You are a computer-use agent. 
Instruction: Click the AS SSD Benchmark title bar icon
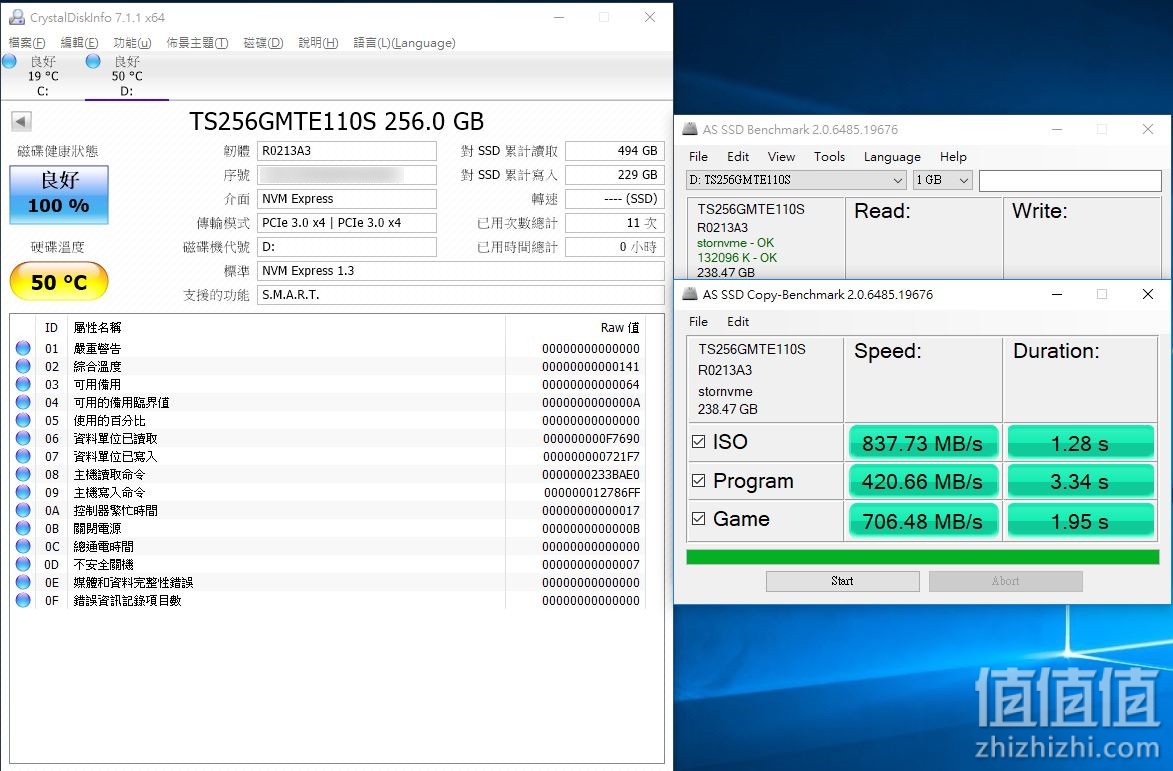pyautogui.click(x=690, y=129)
